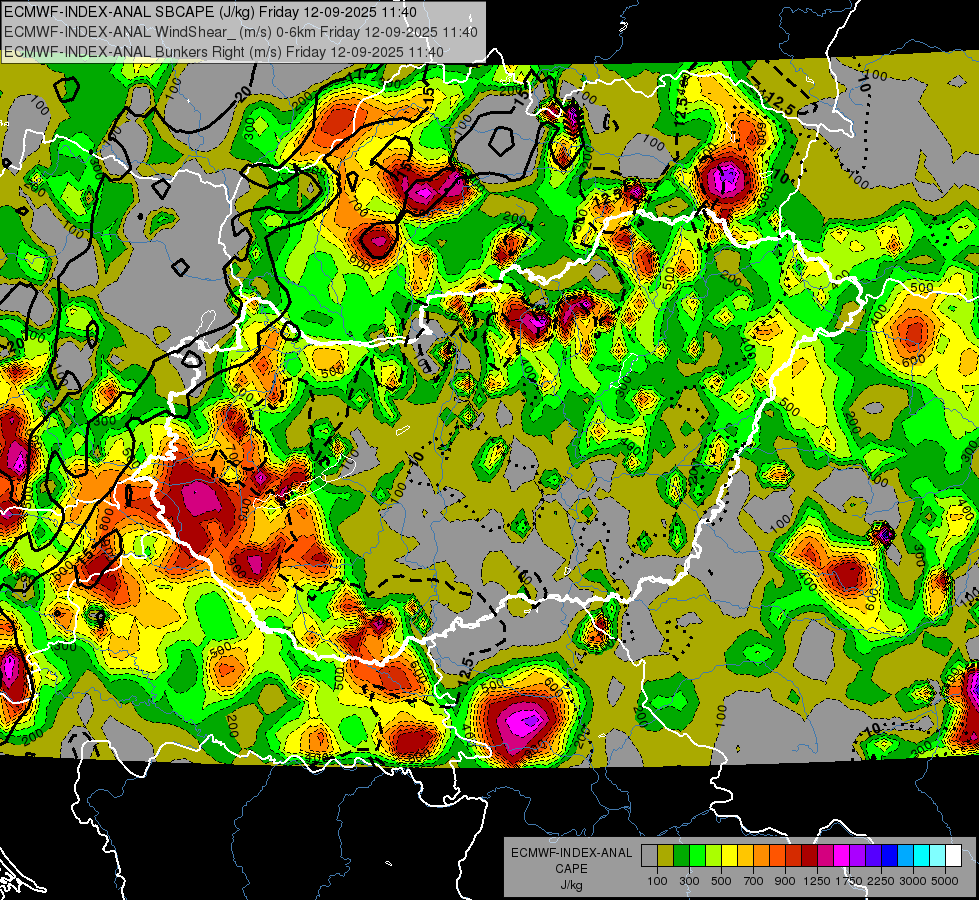979x900 pixels.
Task: Click the brick red legend swatch right of 900
Action: tap(794, 856)
